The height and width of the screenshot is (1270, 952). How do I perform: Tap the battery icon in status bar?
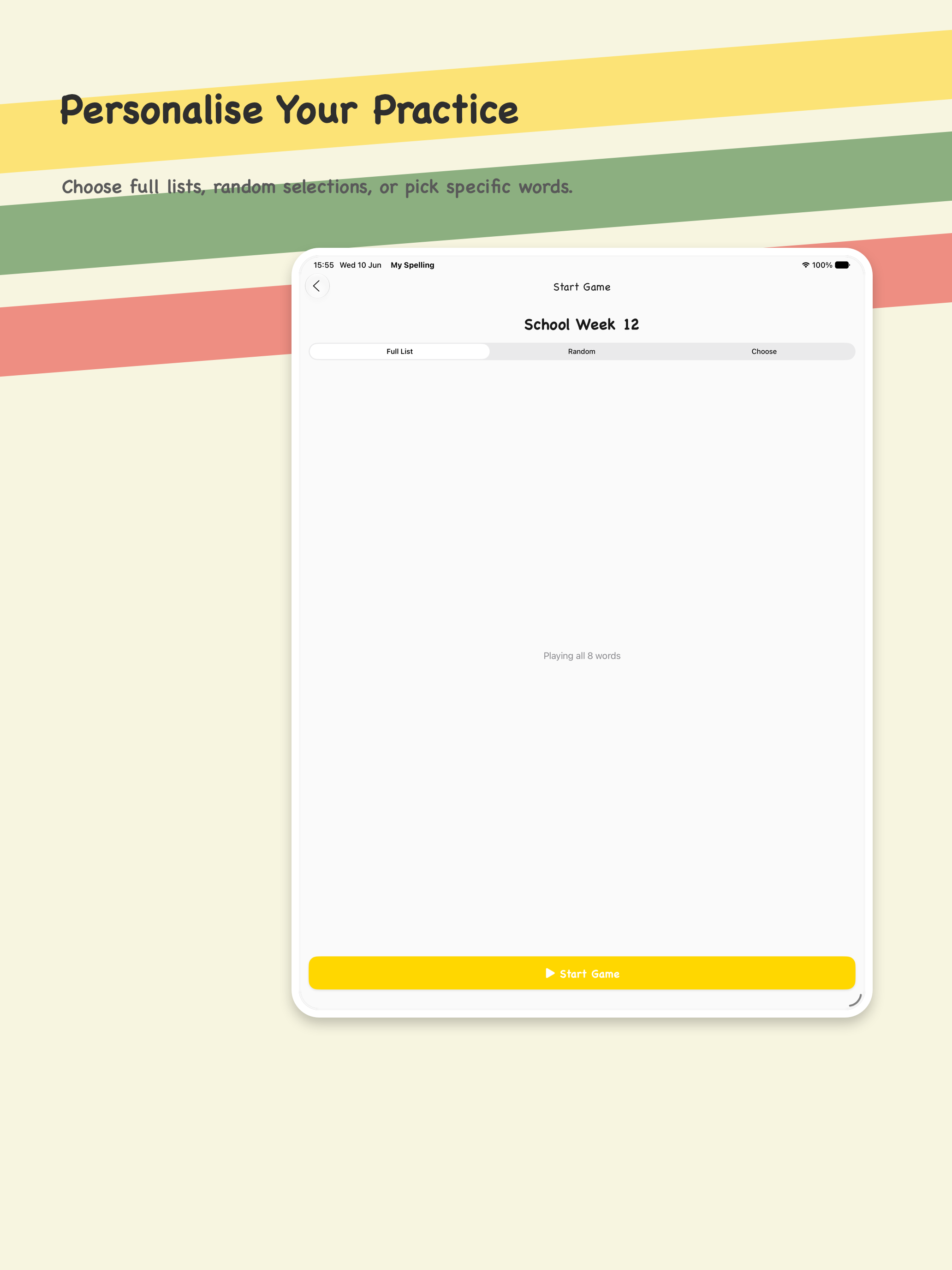[x=842, y=265]
